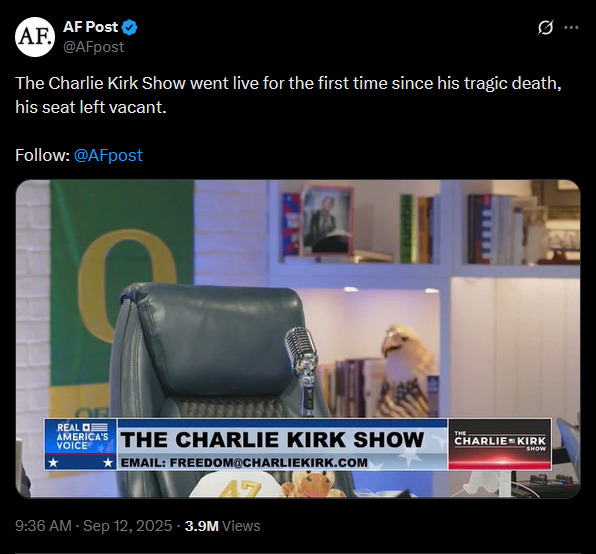This screenshot has width=596, height=554.
Task: Click the framed portrait on the shelf
Action: [327, 221]
